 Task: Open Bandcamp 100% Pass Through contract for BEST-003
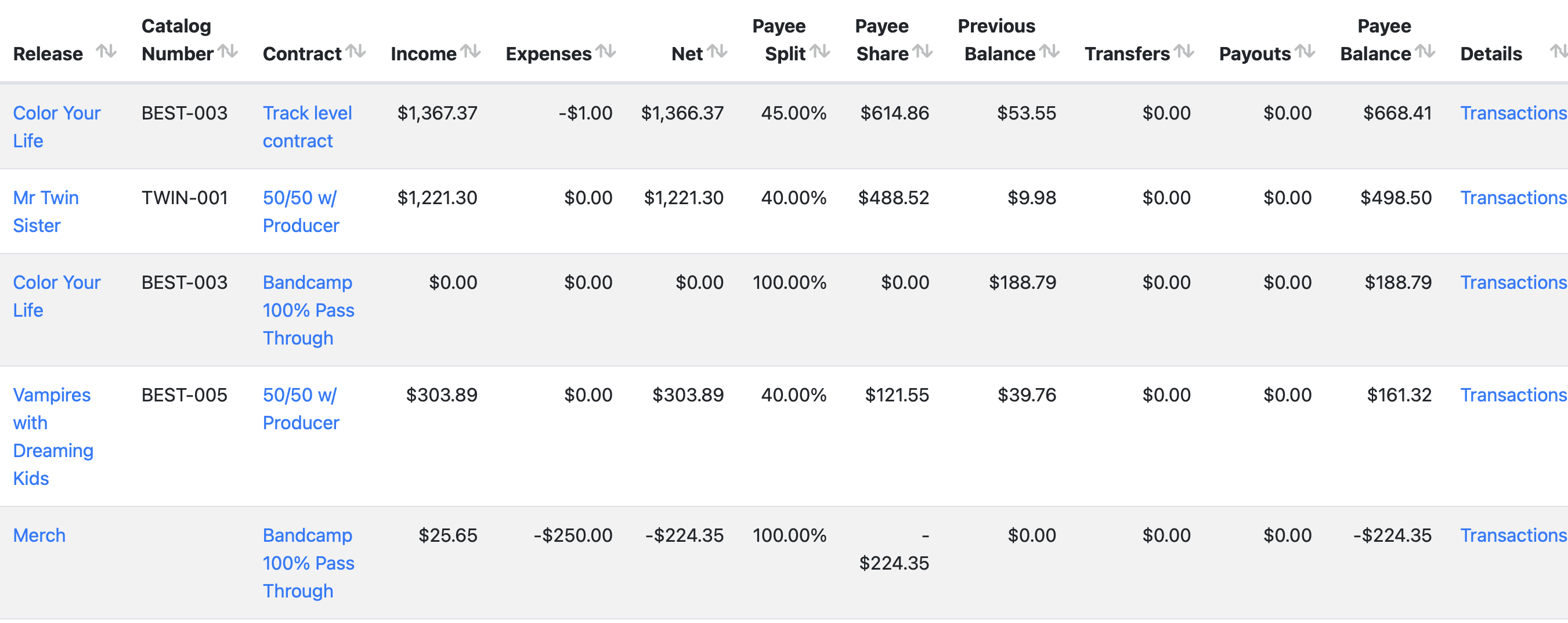308,310
